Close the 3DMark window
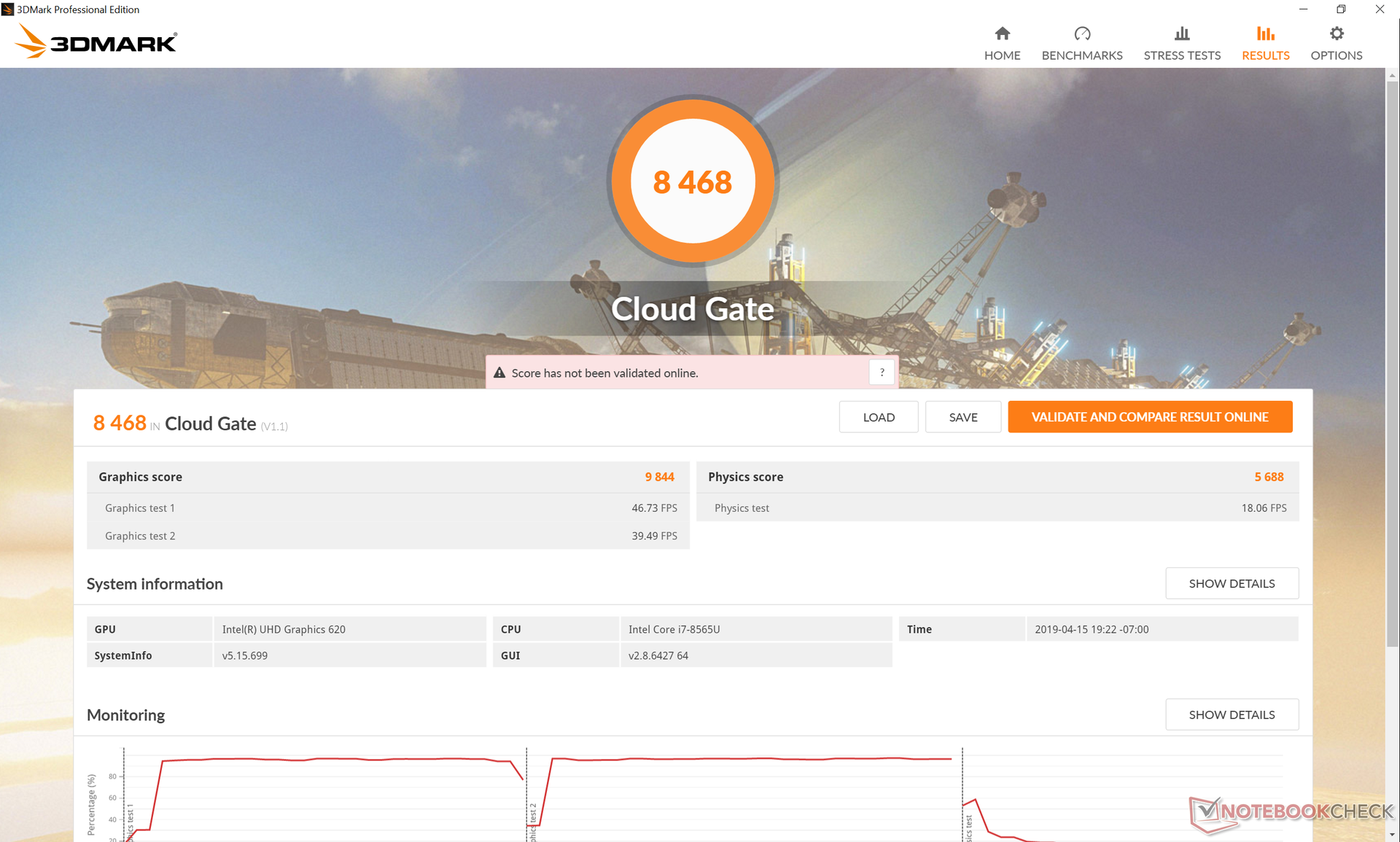The height and width of the screenshot is (842, 1400). point(1380,9)
